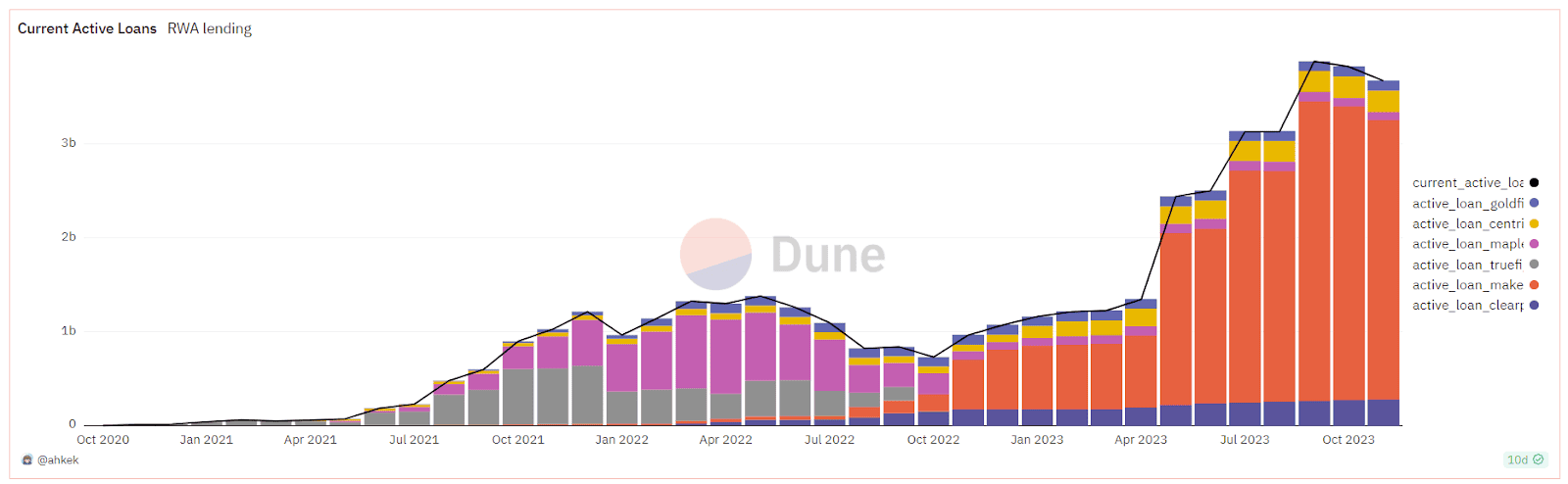Click the Current Active Loans chart title
The height and width of the screenshot is (484, 1568).
click(x=87, y=28)
